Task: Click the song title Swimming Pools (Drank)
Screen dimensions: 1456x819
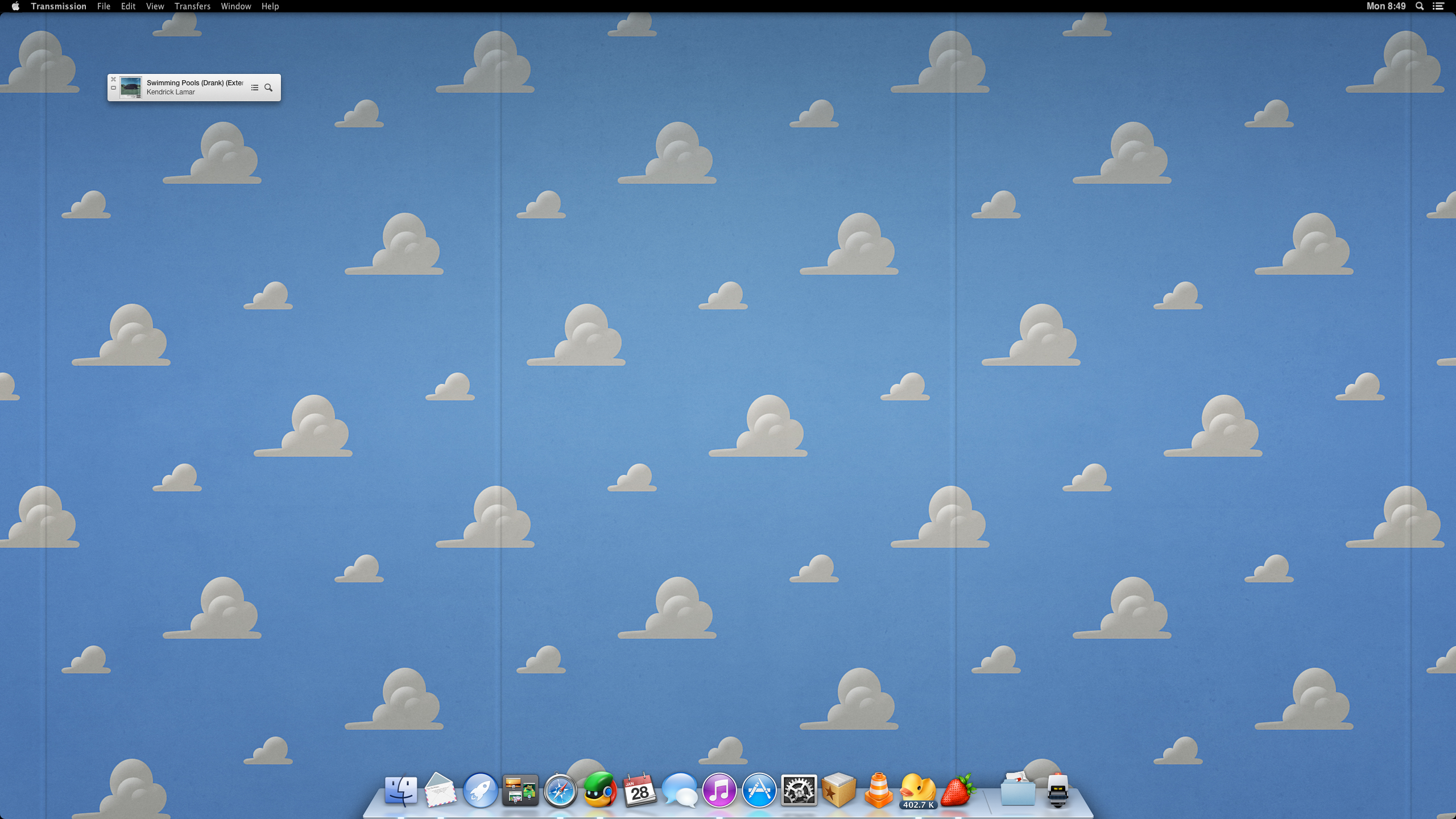Action: 195,83
